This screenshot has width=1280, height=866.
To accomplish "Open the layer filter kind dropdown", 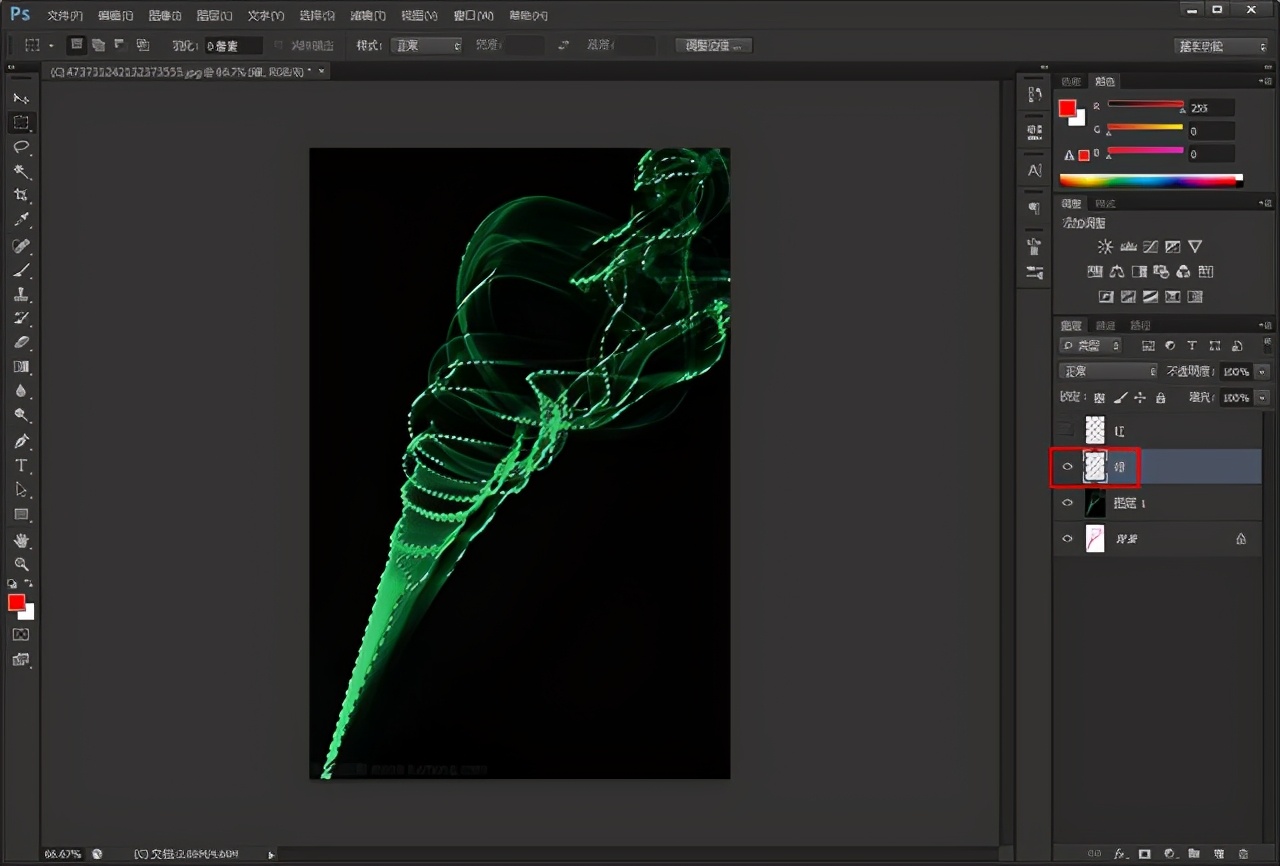I will (1091, 345).
